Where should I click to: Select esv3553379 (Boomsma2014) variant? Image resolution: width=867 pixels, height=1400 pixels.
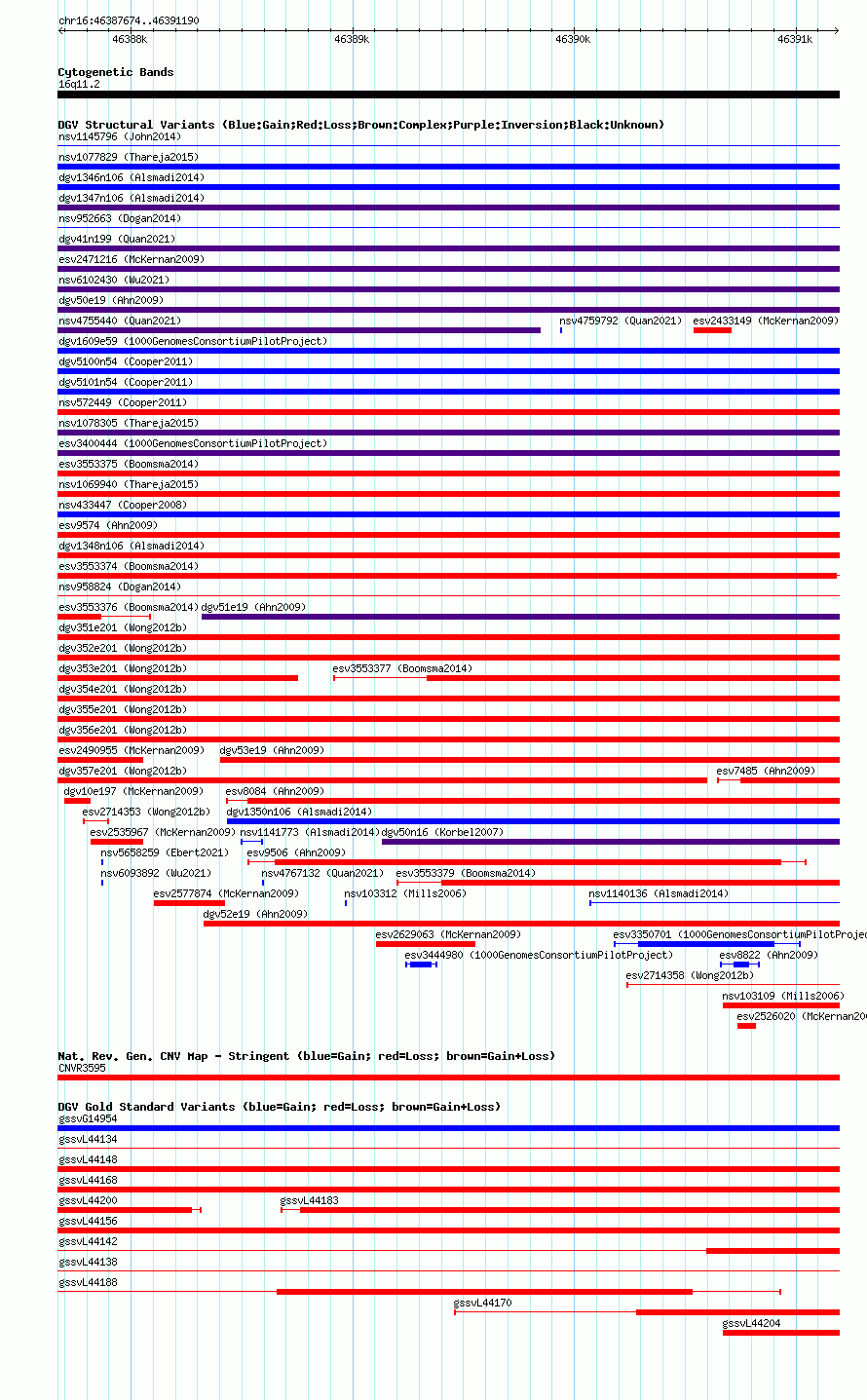(x=618, y=883)
